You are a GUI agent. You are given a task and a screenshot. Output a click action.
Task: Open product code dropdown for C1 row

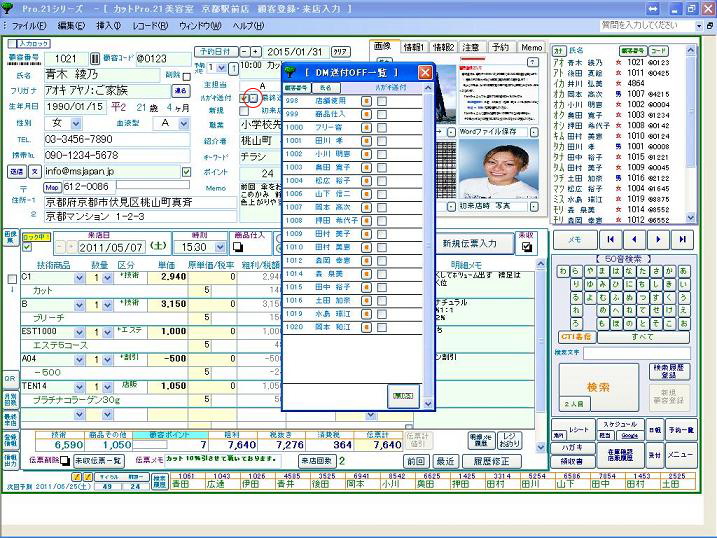(80, 277)
